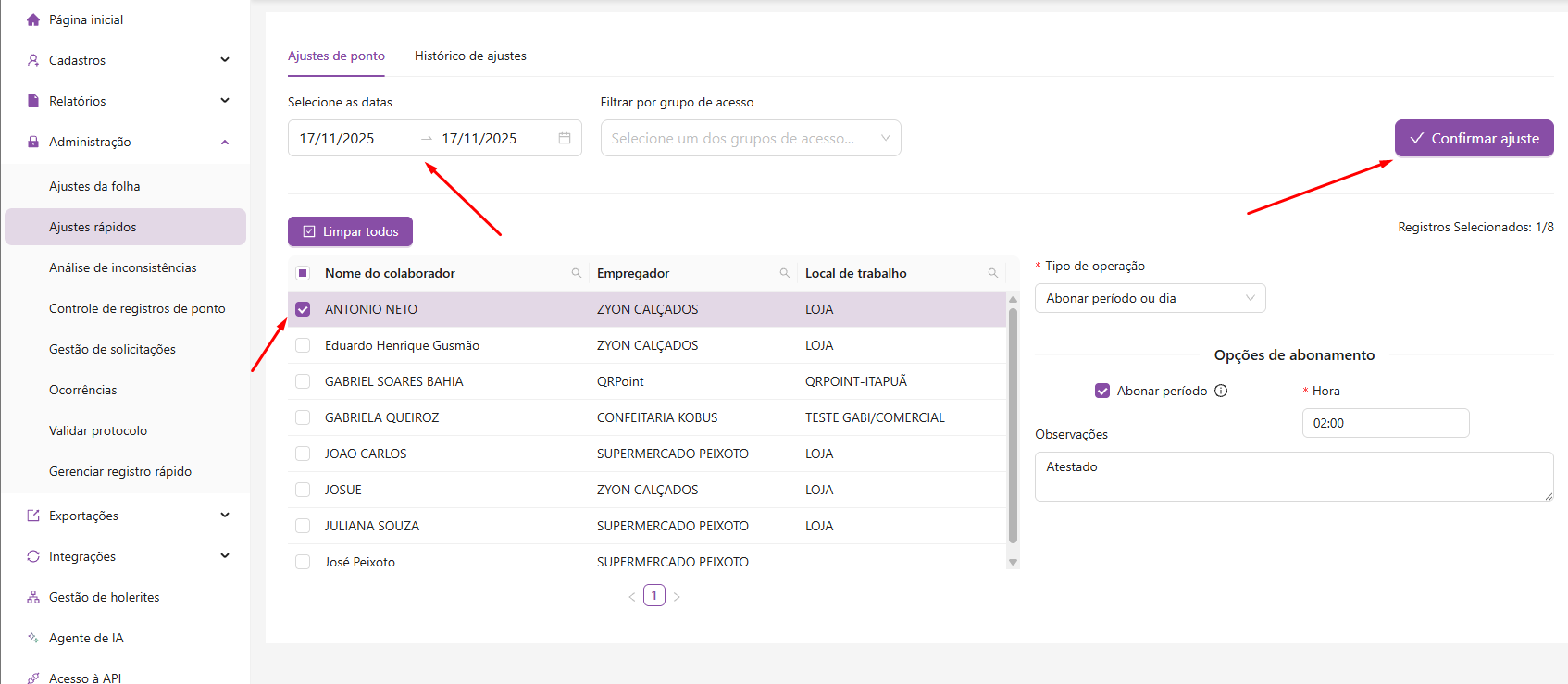Image resolution: width=1568 pixels, height=684 pixels.
Task: Click the Limpar todos button
Action: [x=350, y=231]
